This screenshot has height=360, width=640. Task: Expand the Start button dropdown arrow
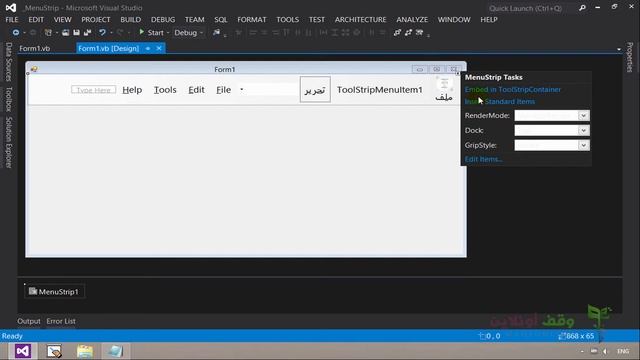click(x=168, y=33)
